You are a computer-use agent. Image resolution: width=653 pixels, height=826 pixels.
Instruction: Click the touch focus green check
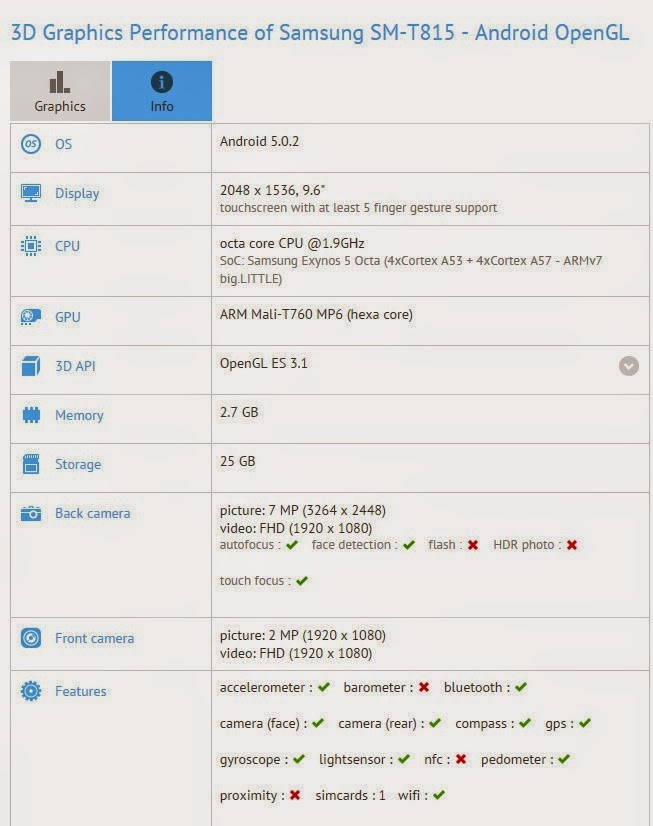[302, 581]
